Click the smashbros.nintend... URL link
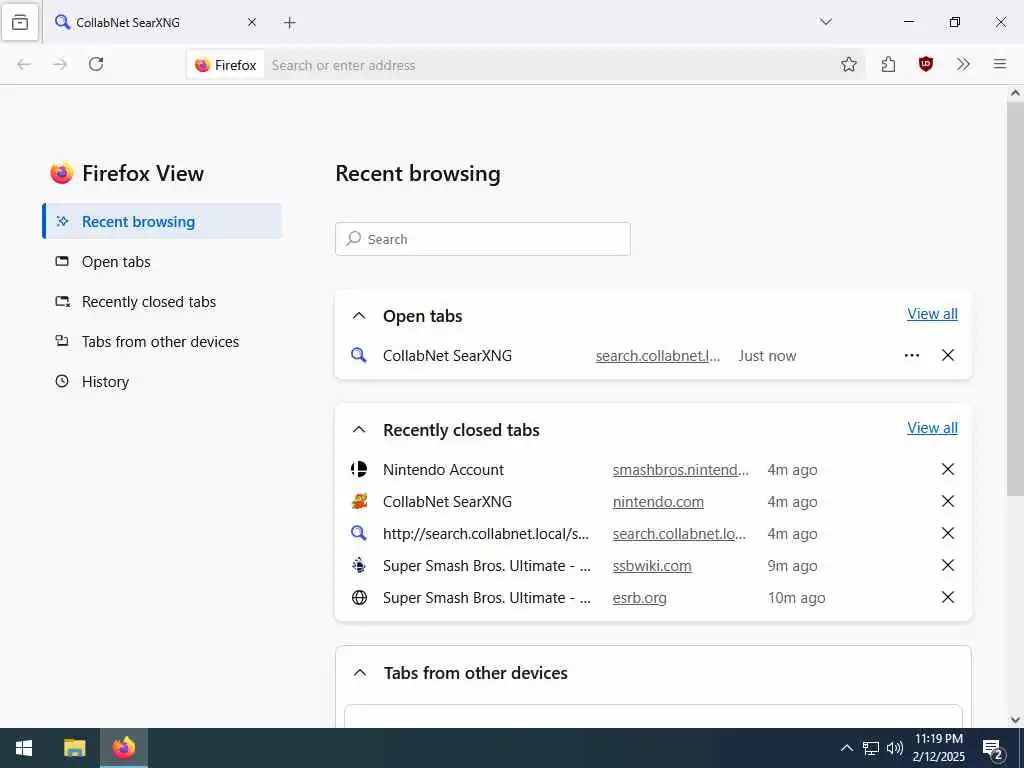Screen dimensions: 1024x768 coord(680,470)
